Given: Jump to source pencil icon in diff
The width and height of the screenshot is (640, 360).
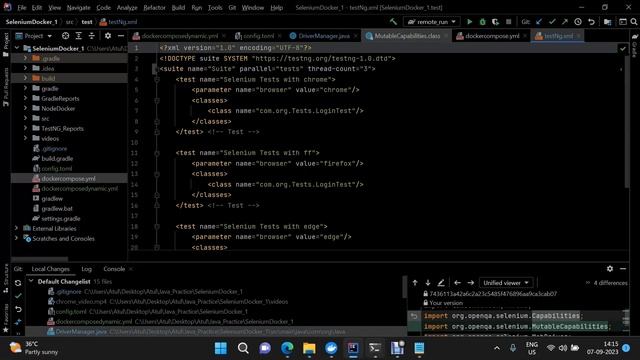Looking at the screenshot, I should pos(441,282).
